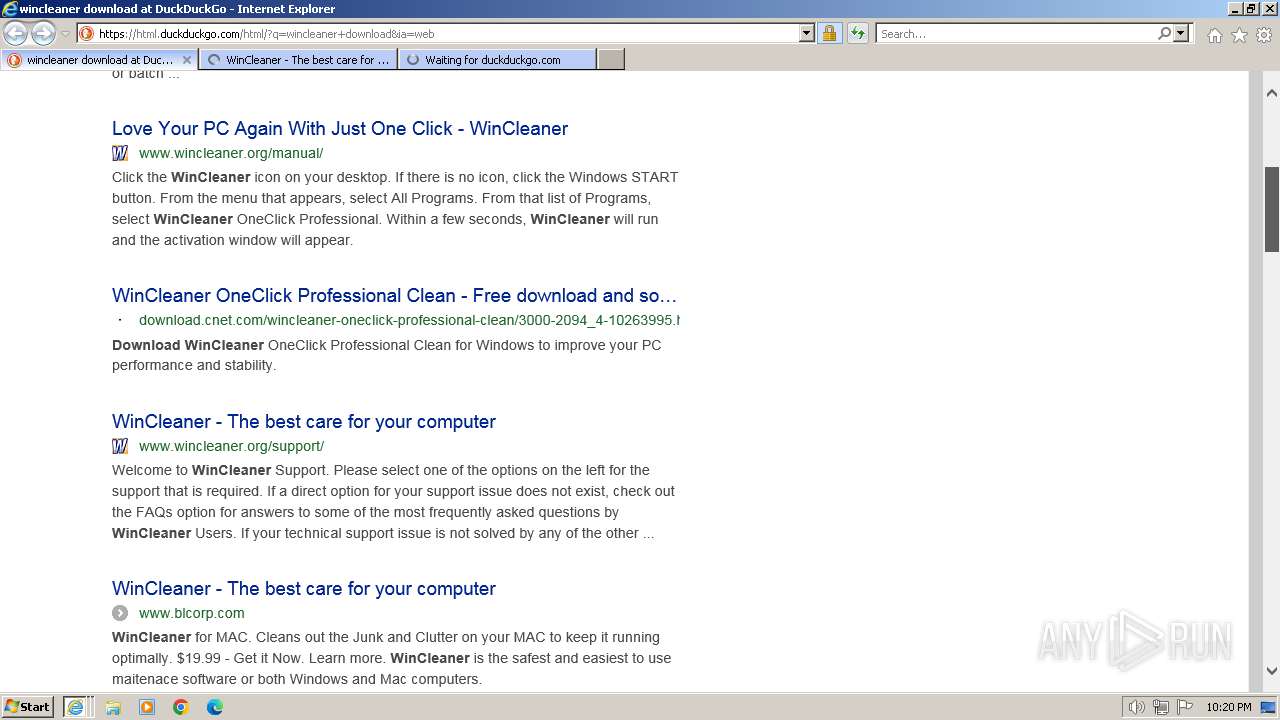This screenshot has width=1280, height=720.
Task: Click the snippet 'WinCleaner for MAC'
Action: click(x=392, y=658)
